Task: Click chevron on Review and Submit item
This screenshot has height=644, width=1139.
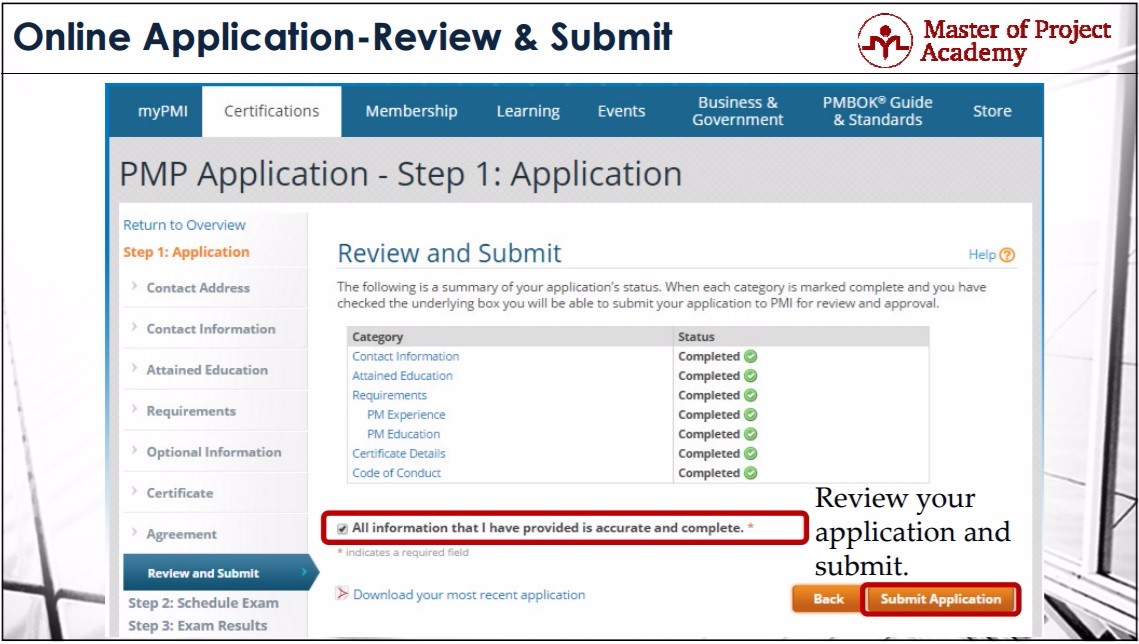Action: point(304,573)
